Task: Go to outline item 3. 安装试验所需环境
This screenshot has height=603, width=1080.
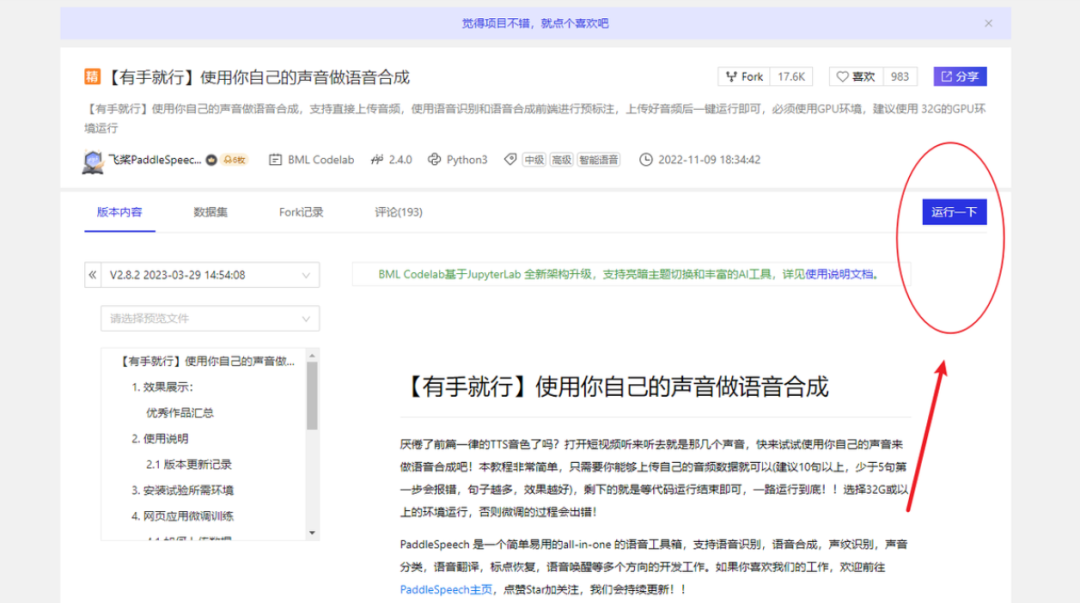Action: [183, 490]
